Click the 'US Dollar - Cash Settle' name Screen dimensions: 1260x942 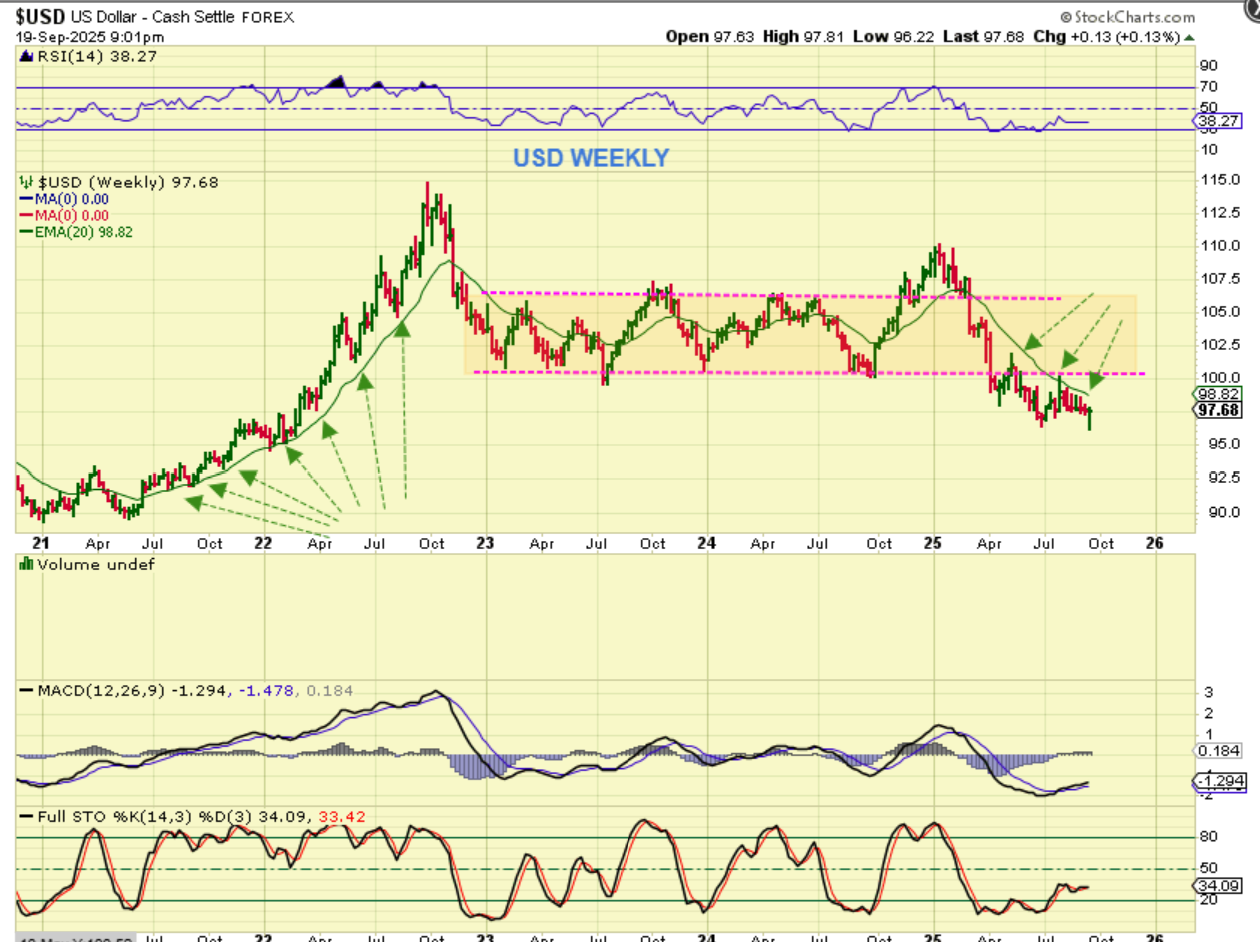pyautogui.click(x=152, y=18)
